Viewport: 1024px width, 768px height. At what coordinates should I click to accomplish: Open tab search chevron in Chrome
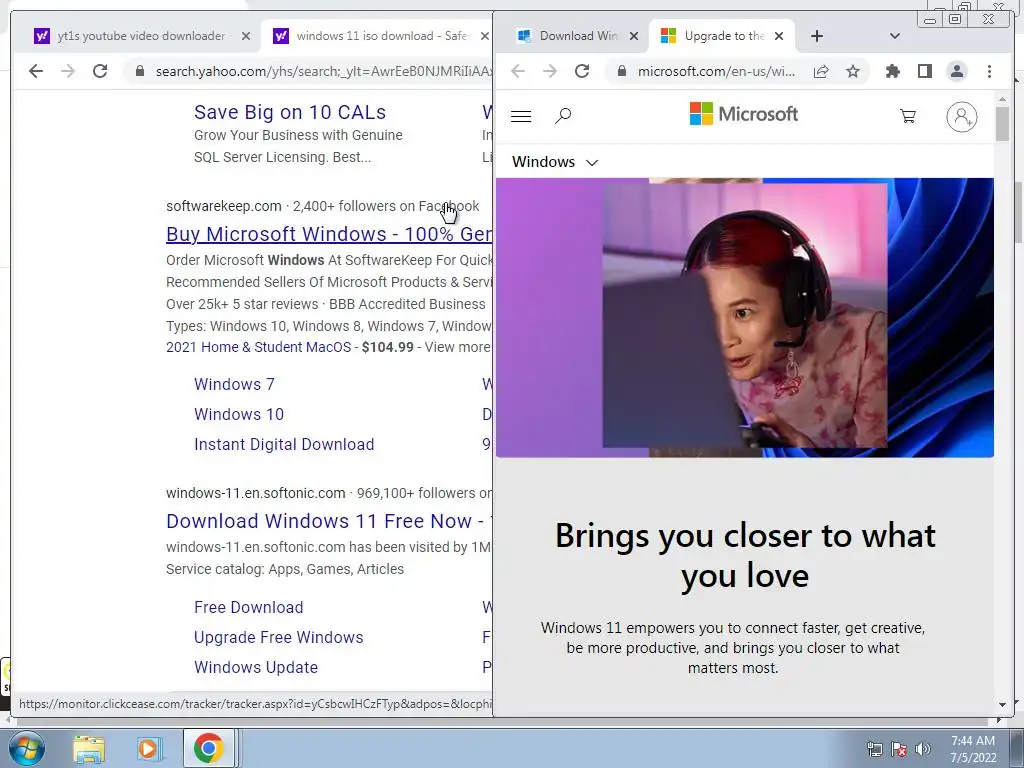tap(895, 36)
